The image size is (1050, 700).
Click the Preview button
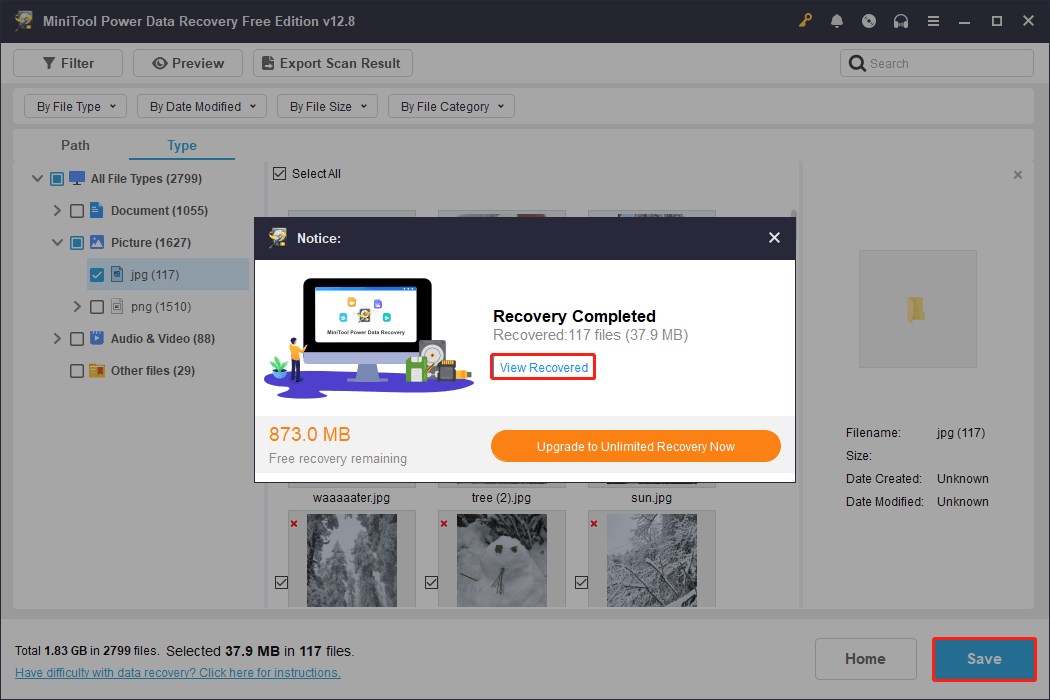pos(188,63)
